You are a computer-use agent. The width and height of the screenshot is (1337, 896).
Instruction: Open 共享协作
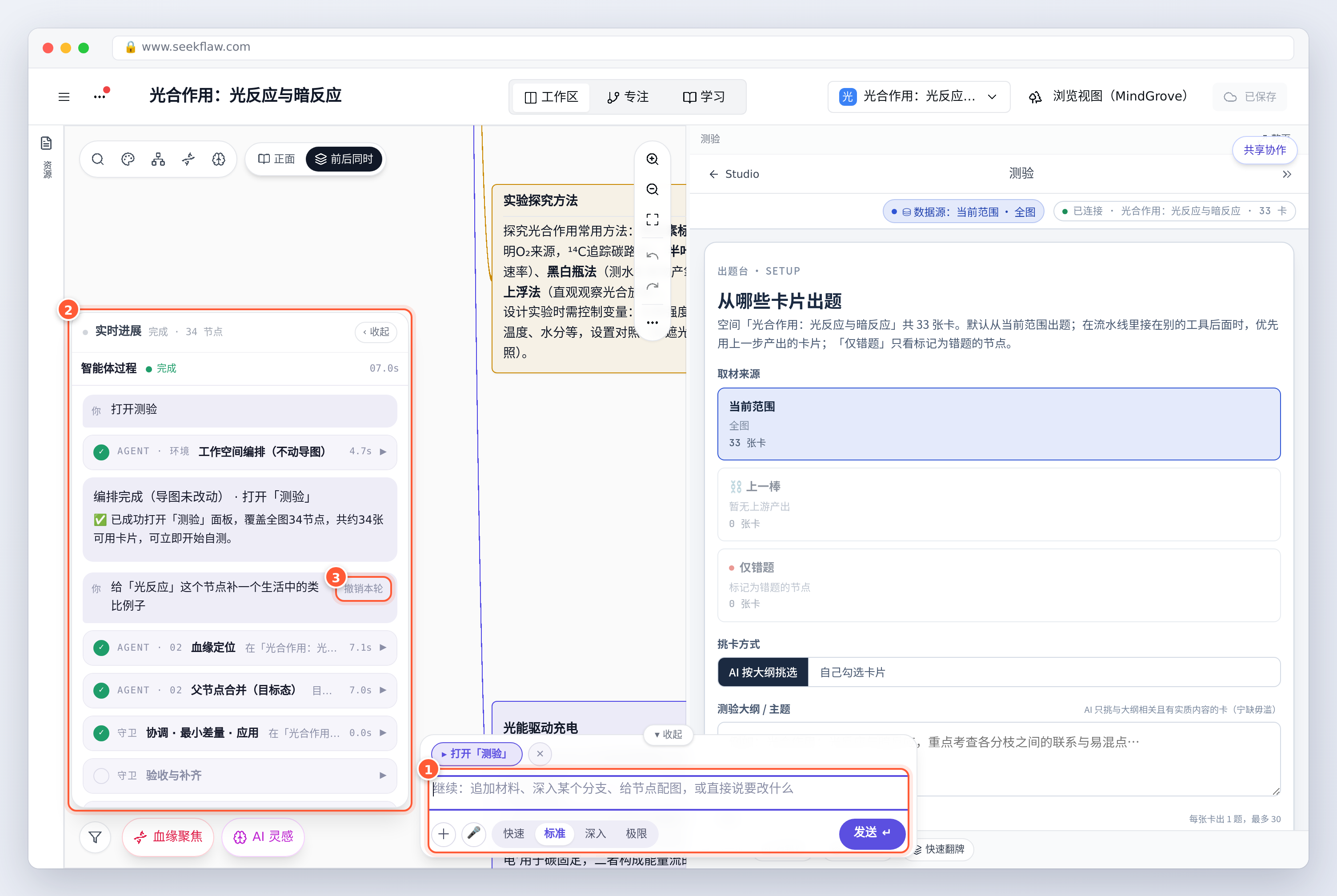click(x=1265, y=150)
